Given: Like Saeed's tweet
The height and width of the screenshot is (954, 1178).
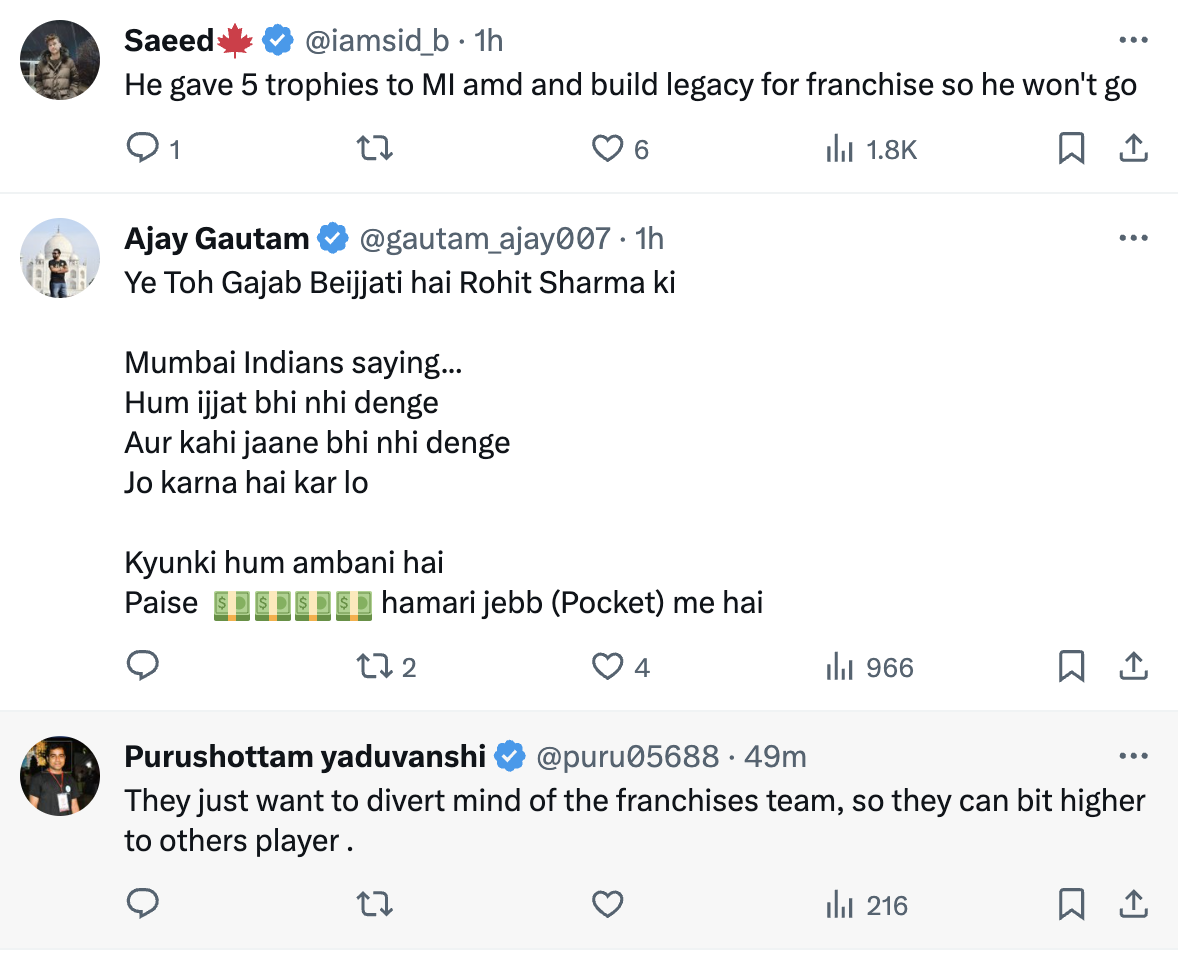Looking at the screenshot, I should click(607, 149).
